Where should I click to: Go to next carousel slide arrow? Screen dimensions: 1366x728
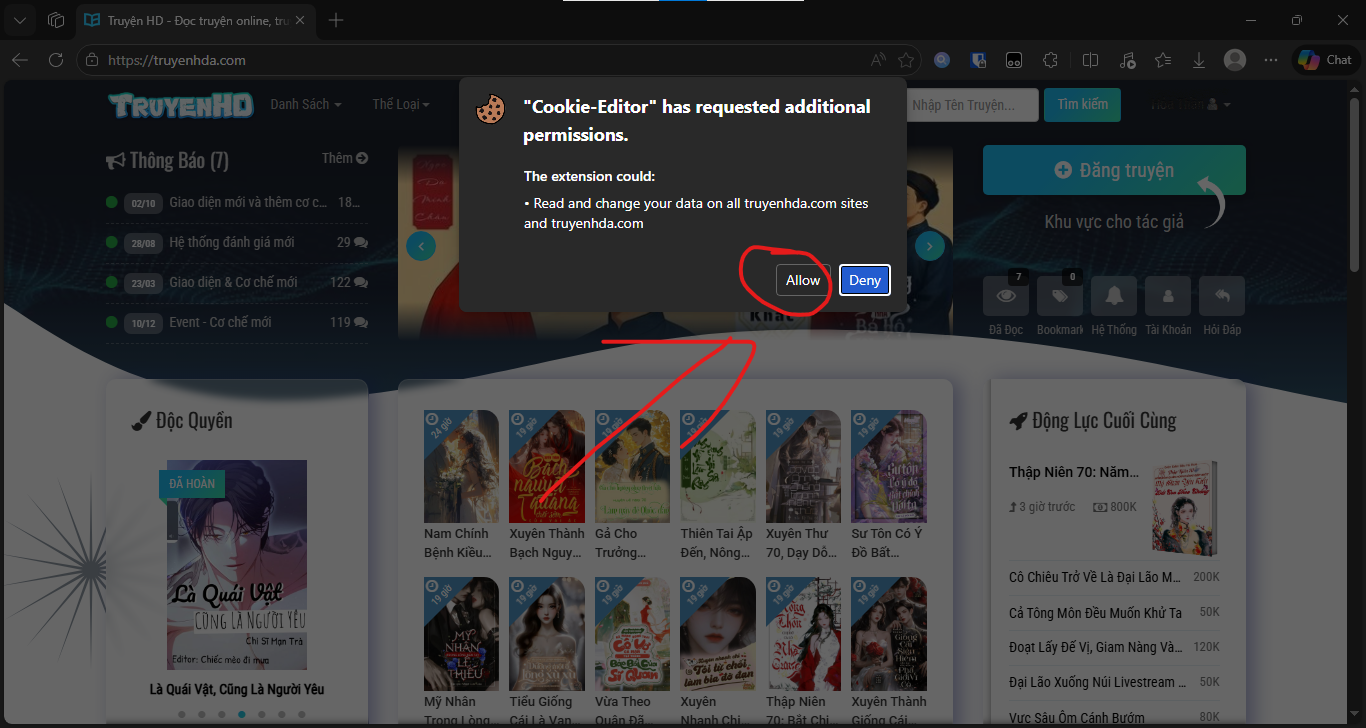click(x=930, y=246)
